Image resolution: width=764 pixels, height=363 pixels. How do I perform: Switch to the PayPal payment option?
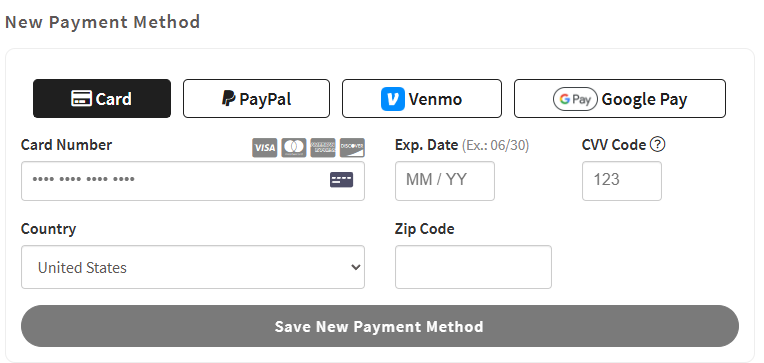tap(256, 98)
